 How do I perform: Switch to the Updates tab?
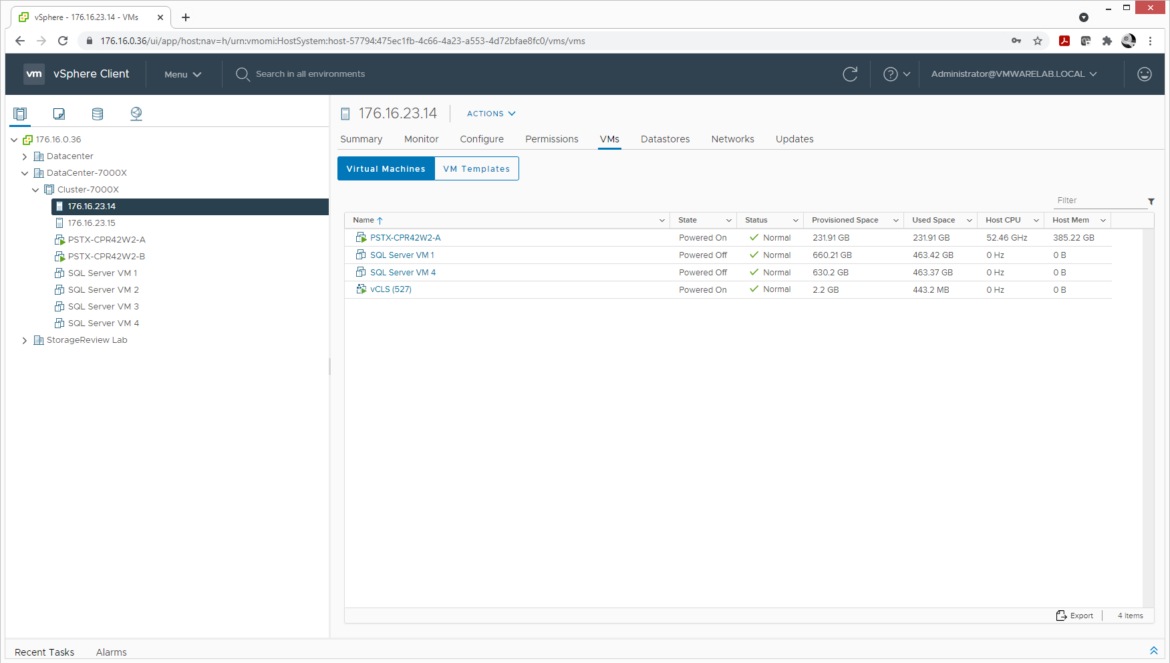[794, 139]
